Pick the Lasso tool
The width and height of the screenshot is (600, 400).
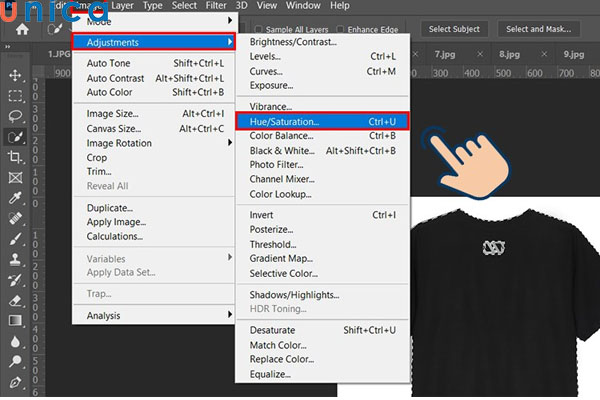[x=15, y=116]
